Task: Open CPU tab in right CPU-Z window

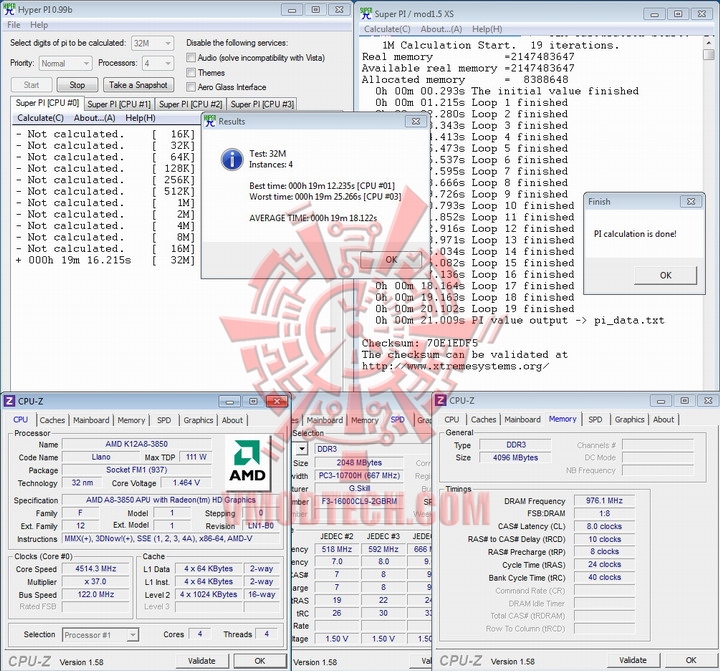Action: click(451, 419)
